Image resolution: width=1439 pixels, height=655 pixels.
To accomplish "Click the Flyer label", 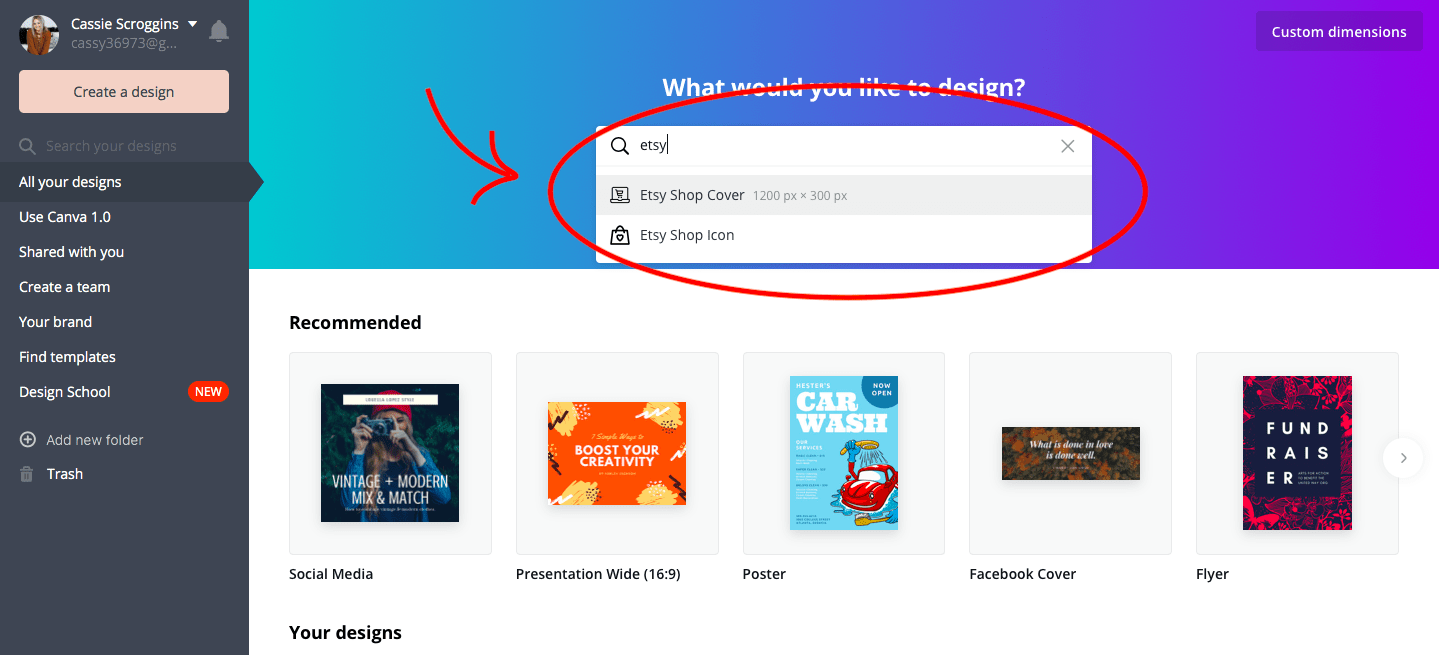I will click(x=1212, y=574).
